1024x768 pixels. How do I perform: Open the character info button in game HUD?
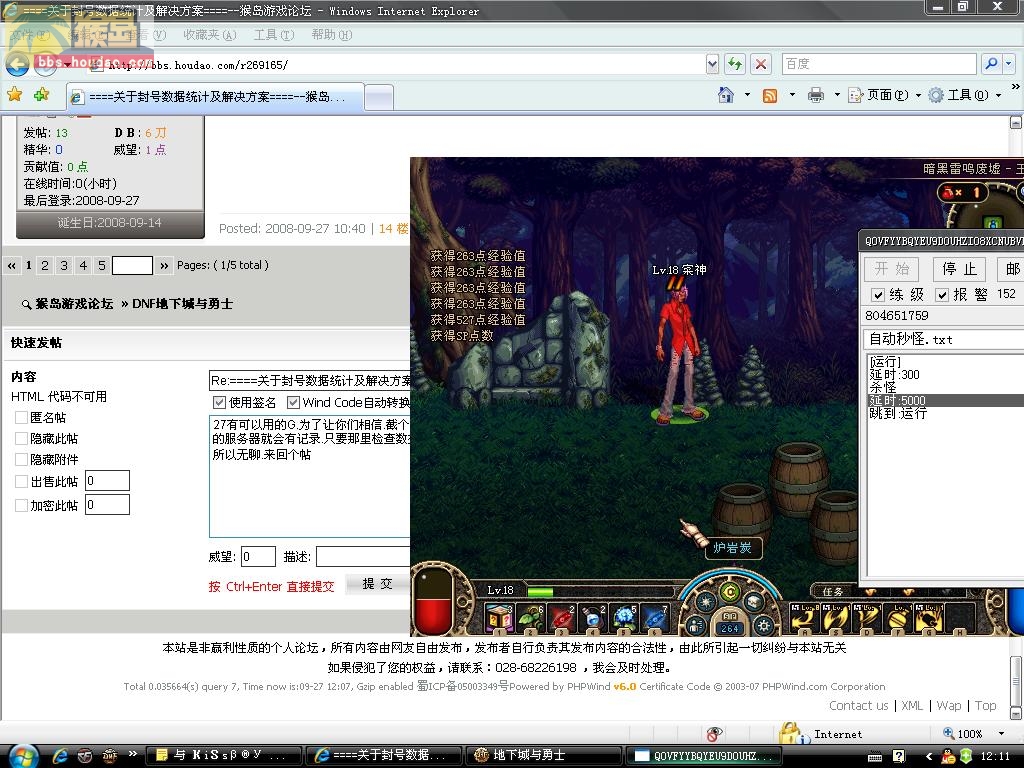pyautogui.click(x=696, y=626)
